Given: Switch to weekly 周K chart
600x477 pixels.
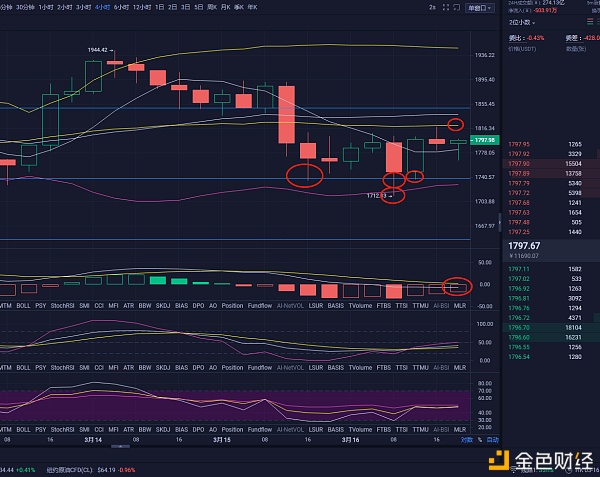Looking at the screenshot, I should pos(212,7).
